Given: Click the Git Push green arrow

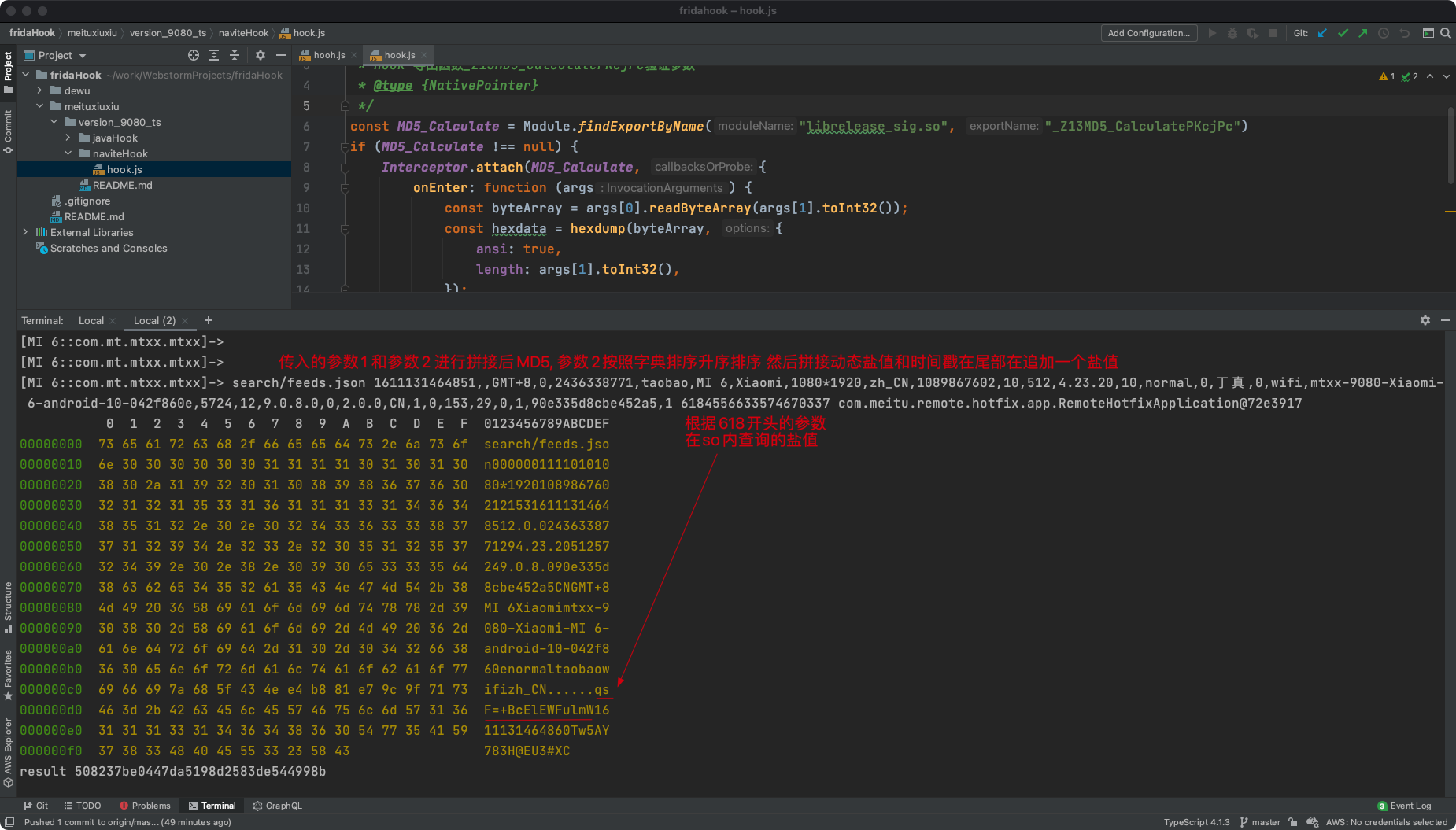Looking at the screenshot, I should point(1363,33).
